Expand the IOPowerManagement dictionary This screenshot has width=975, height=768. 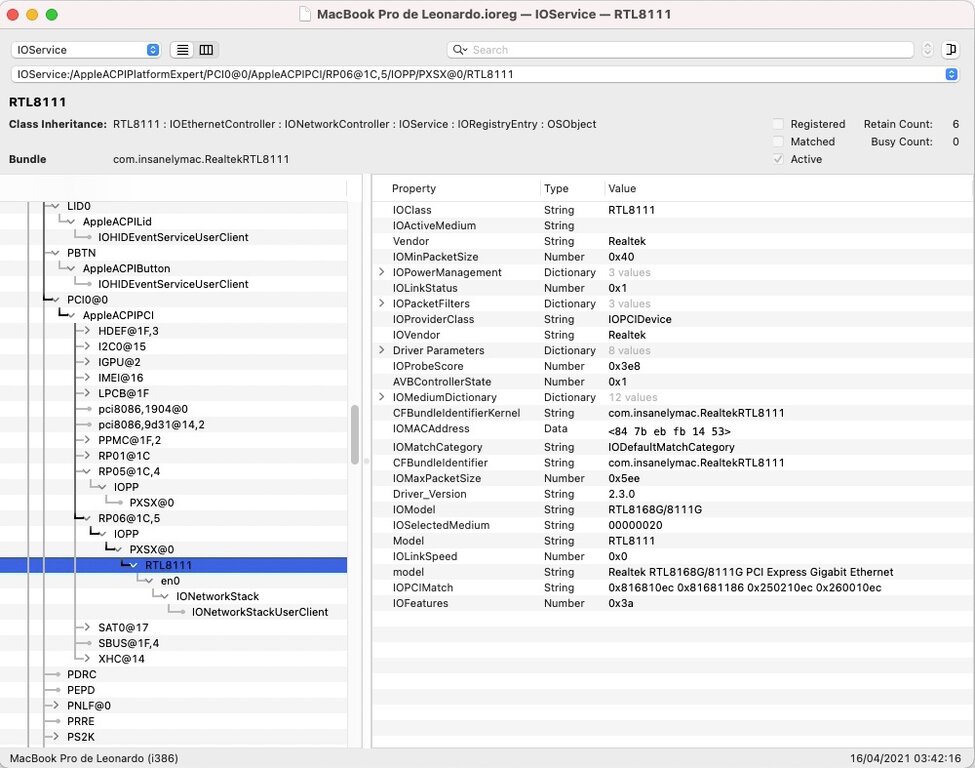pos(382,272)
